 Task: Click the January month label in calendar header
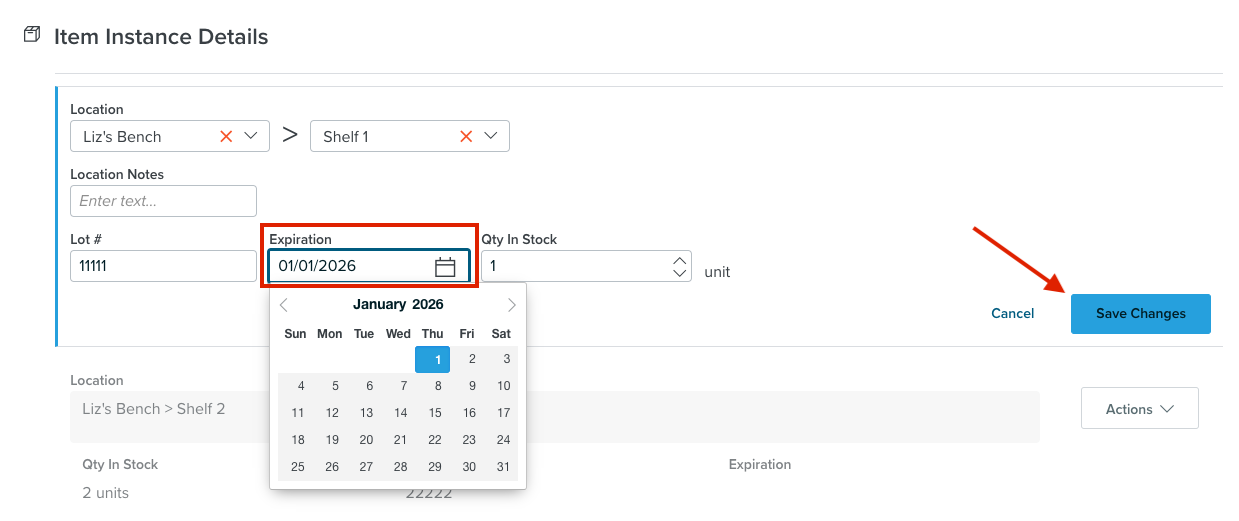380,305
